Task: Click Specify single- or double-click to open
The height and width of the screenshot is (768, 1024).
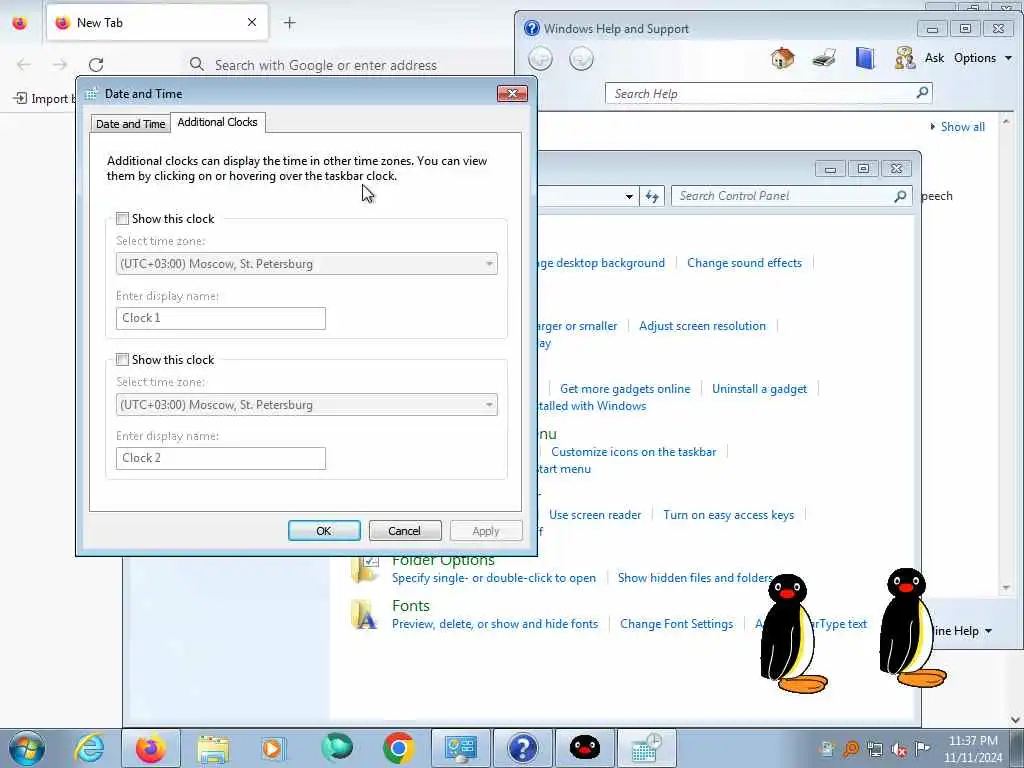Action: [x=494, y=578]
